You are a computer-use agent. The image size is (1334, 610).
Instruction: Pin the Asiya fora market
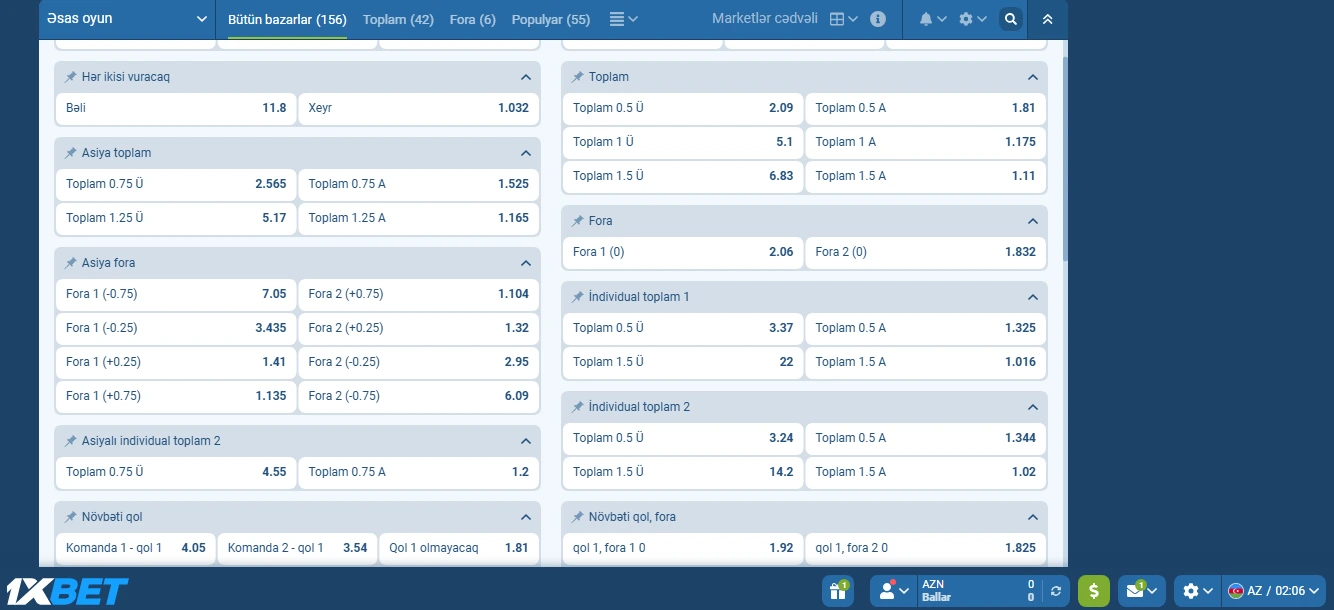coord(71,263)
